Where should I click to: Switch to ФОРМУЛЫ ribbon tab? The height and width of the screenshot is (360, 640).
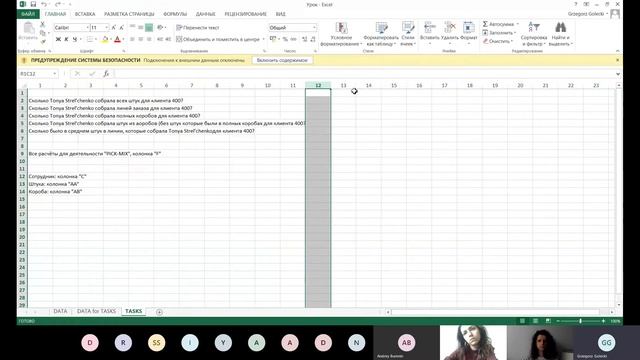175,14
